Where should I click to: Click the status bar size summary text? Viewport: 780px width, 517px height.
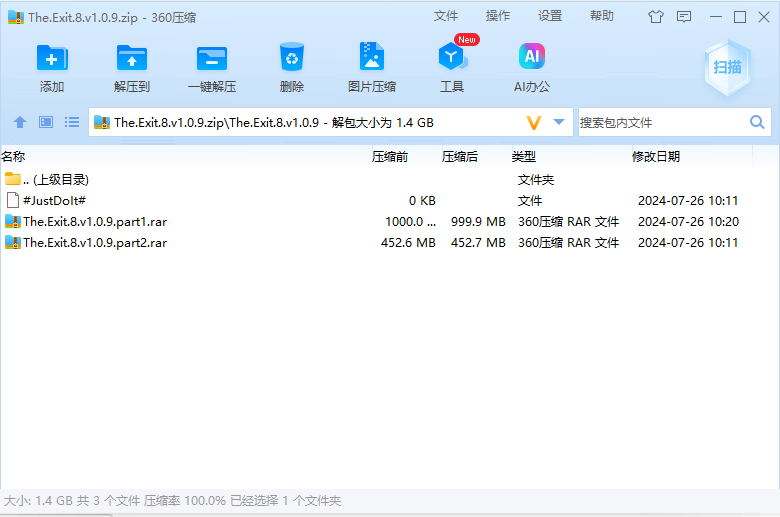pos(172,501)
